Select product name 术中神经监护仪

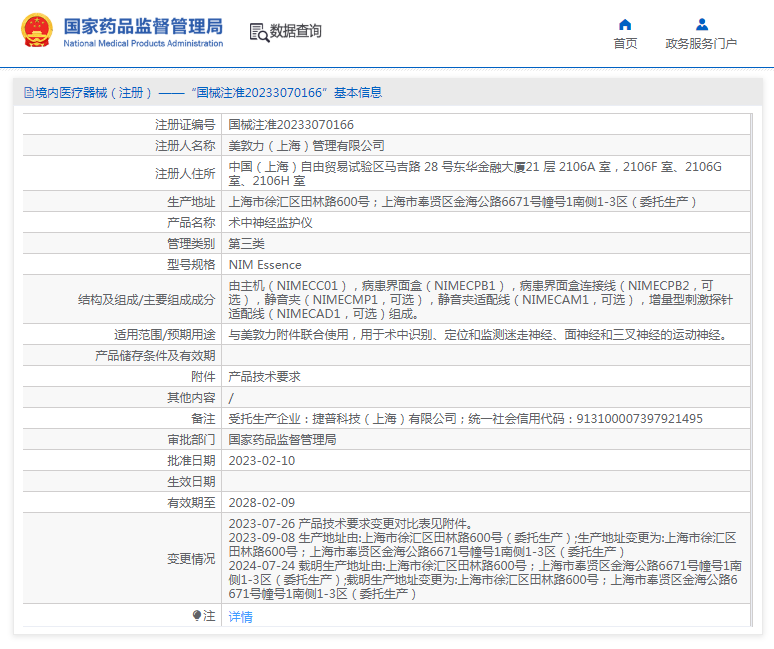point(270,223)
